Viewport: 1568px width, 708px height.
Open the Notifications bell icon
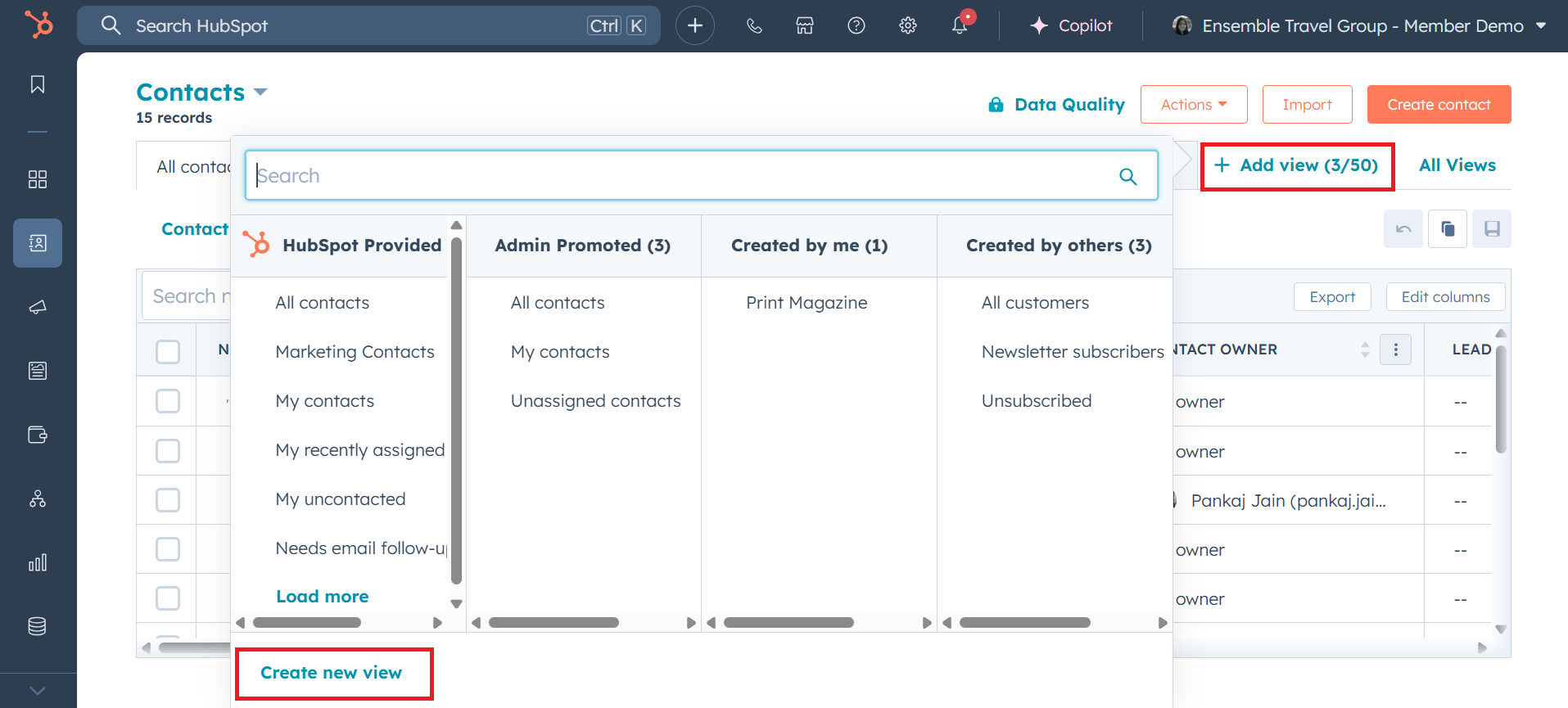[x=960, y=25]
